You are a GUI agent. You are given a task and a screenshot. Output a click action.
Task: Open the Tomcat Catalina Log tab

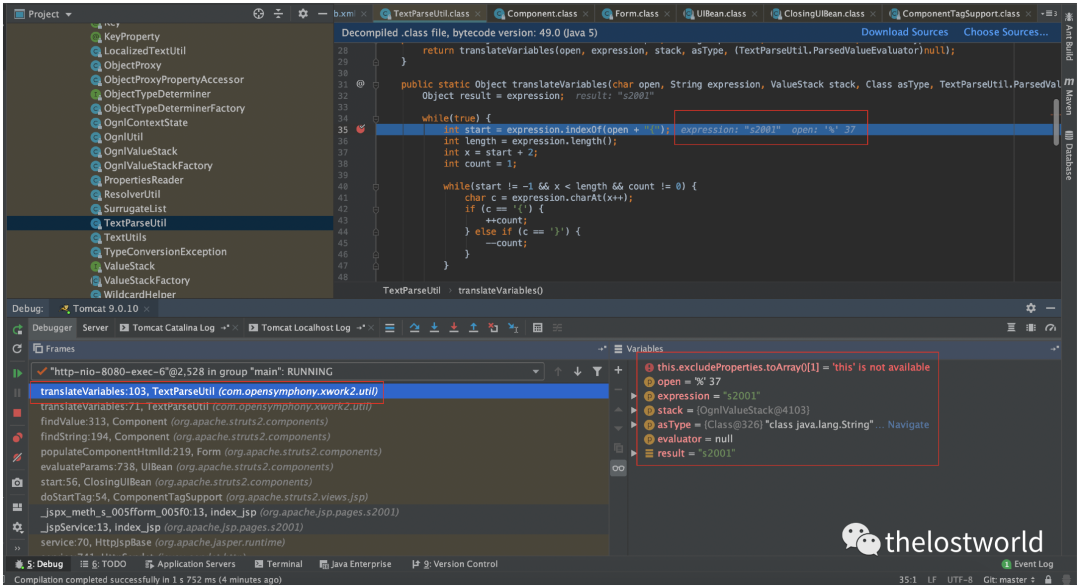pyautogui.click(x=173, y=328)
